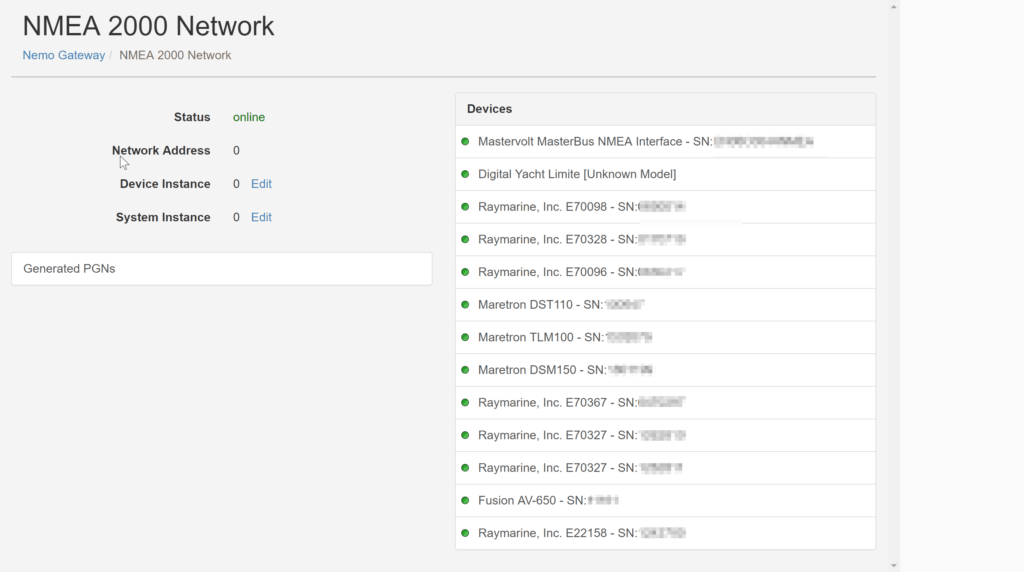Select Raymarine E70328 device row

coord(665,240)
